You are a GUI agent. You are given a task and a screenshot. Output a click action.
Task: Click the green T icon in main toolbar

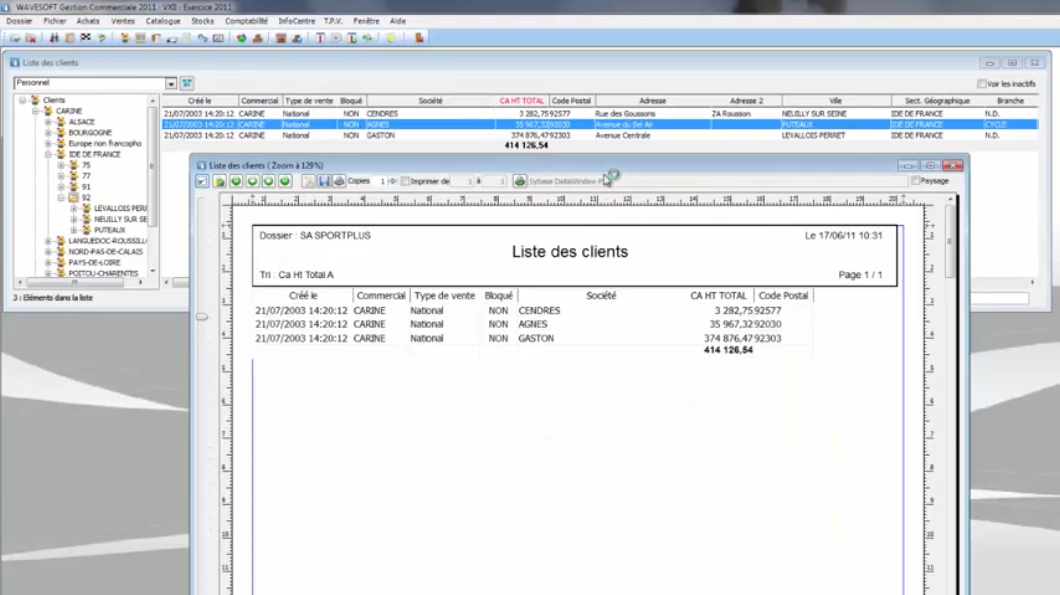coord(352,38)
